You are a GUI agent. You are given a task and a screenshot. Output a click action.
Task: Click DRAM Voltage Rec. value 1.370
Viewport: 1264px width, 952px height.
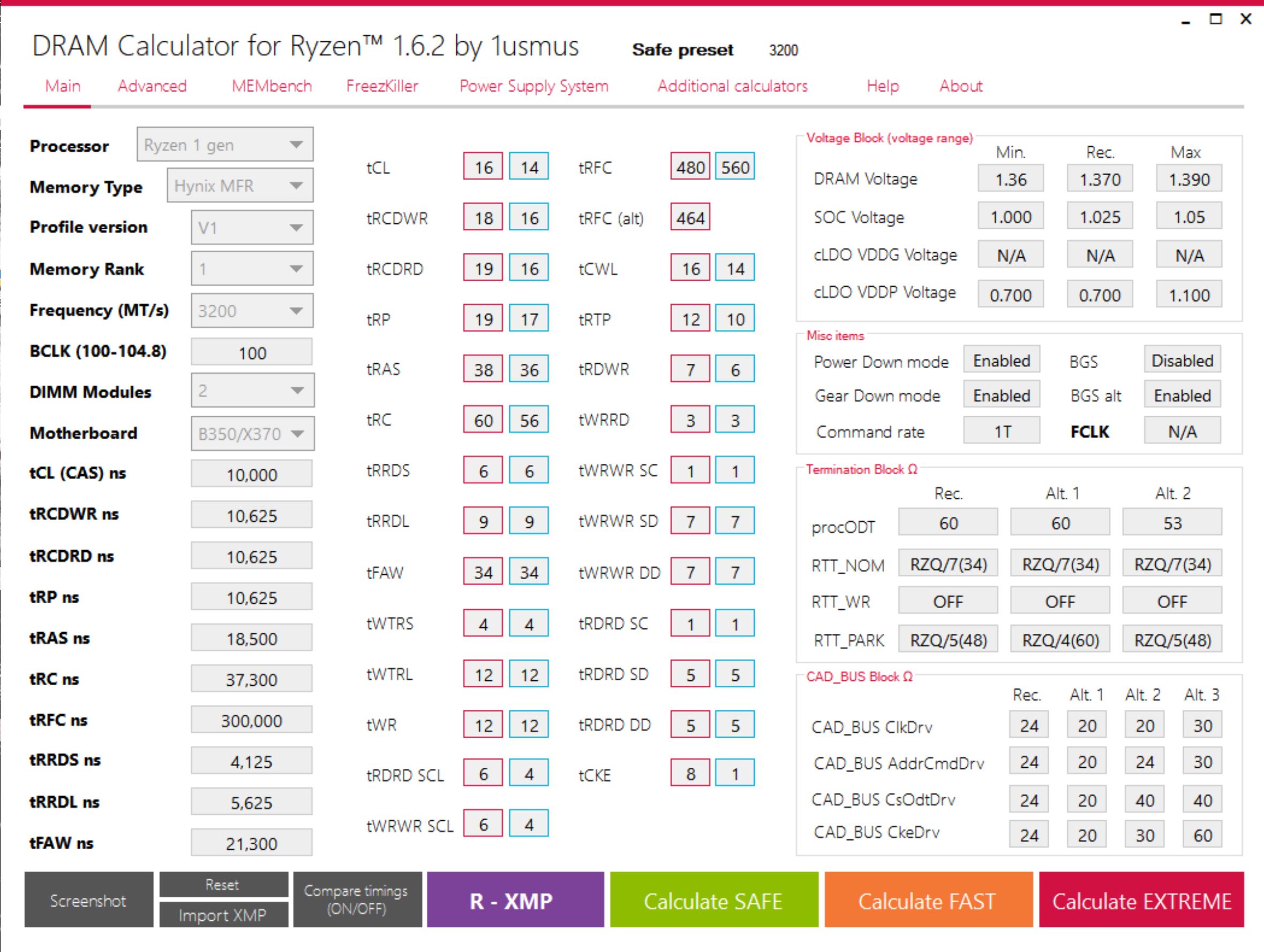[x=1100, y=178]
